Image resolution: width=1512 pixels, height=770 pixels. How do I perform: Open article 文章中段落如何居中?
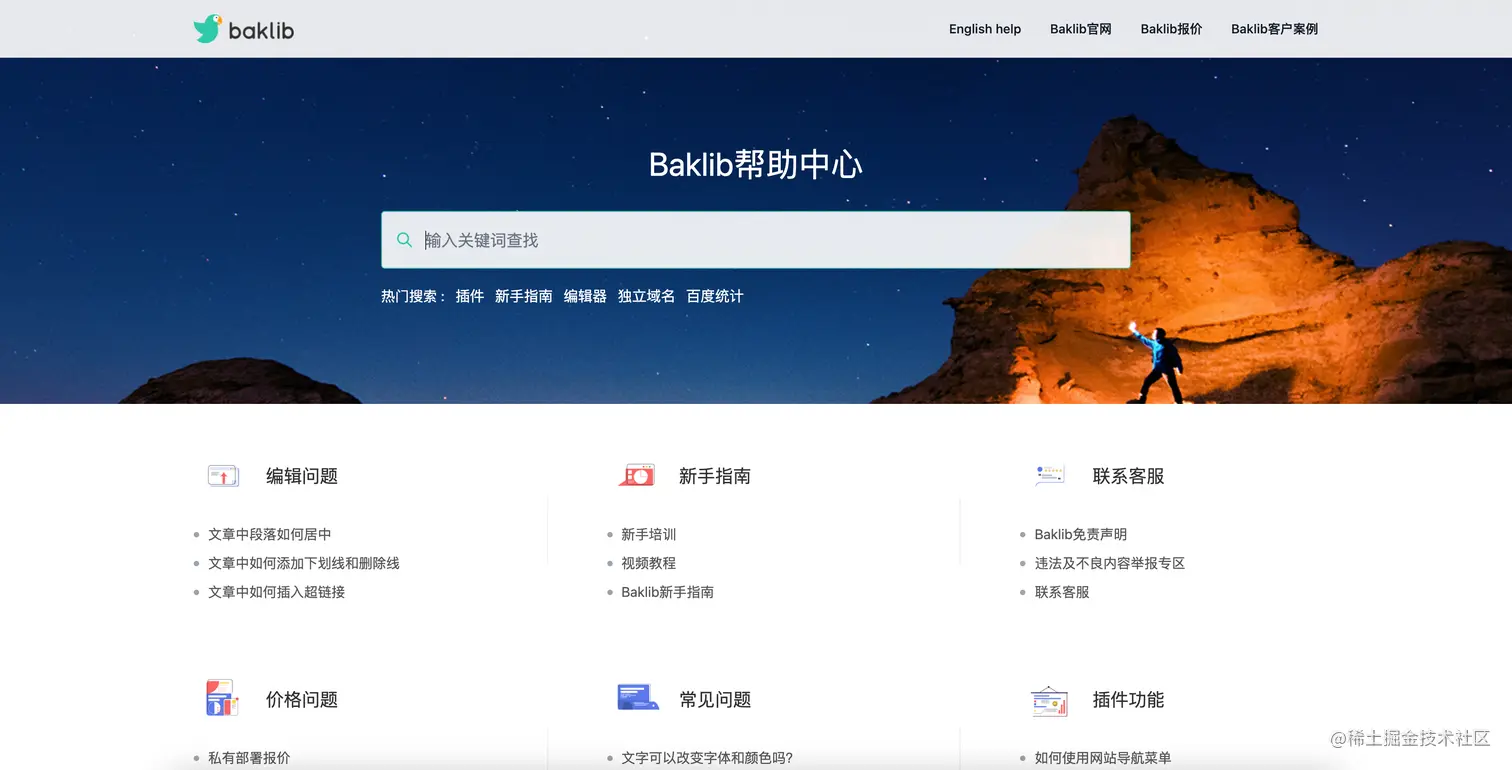point(270,534)
